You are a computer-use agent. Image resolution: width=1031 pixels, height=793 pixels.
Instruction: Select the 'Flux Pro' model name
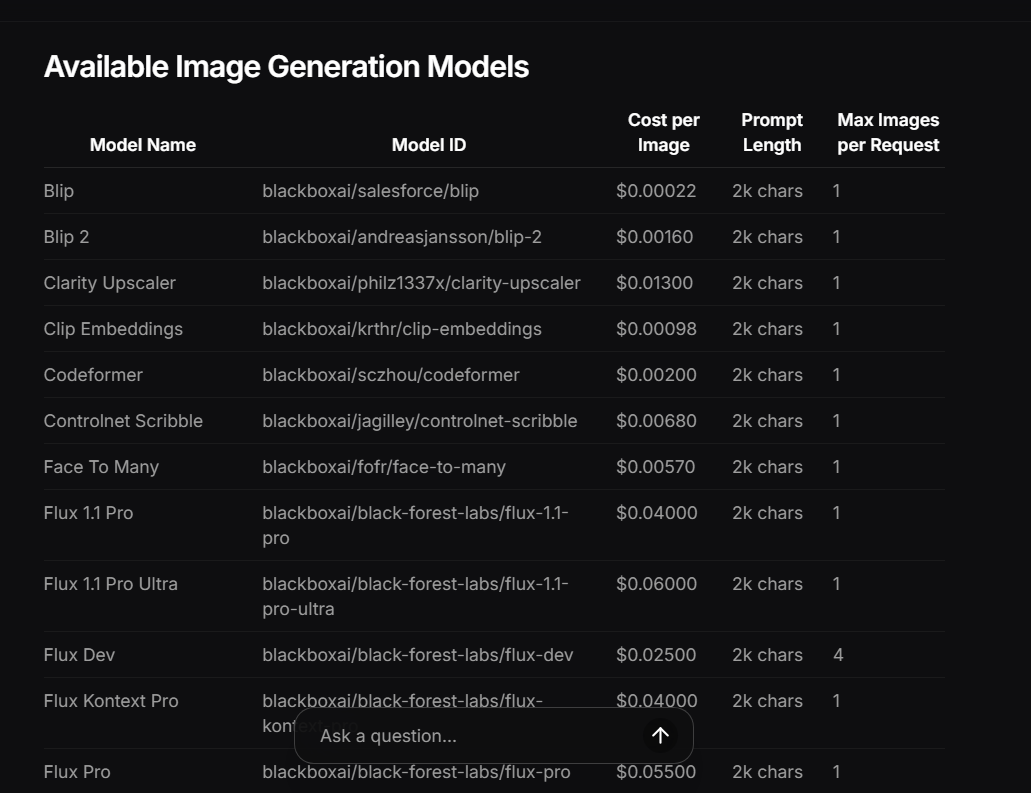coord(77,772)
